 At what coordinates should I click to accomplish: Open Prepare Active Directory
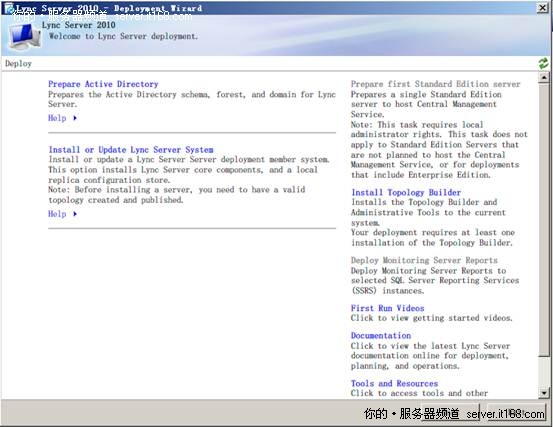[103, 84]
